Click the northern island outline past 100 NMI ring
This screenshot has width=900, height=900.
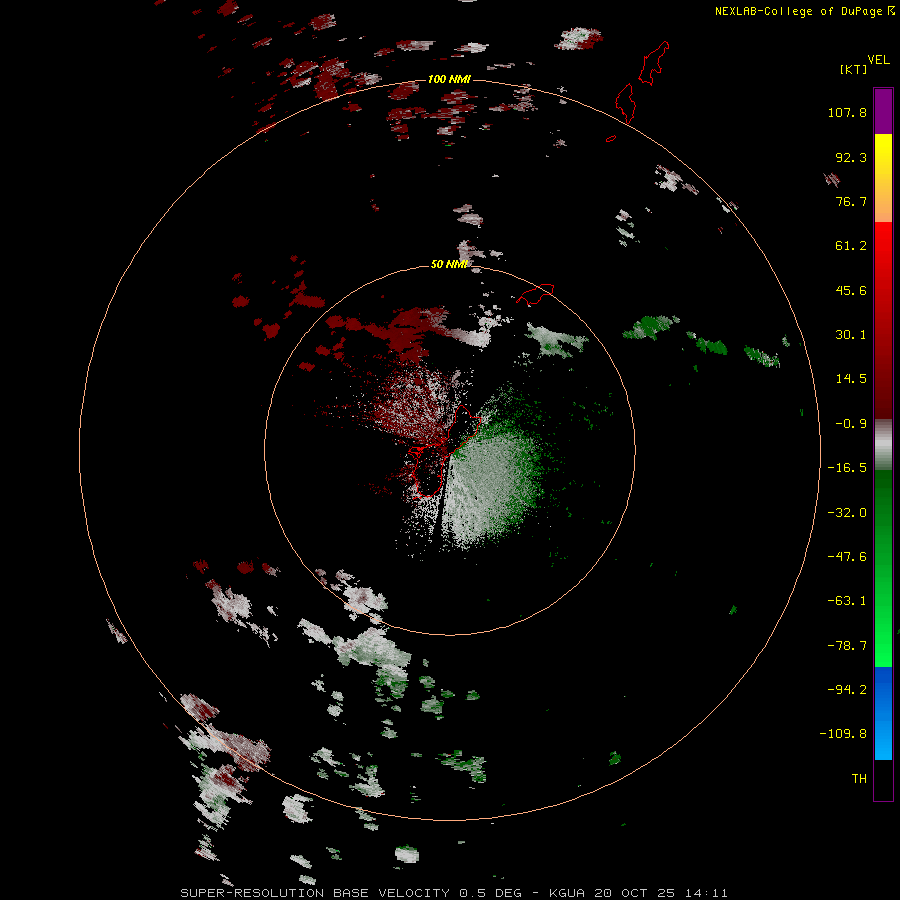pyautogui.click(x=654, y=63)
